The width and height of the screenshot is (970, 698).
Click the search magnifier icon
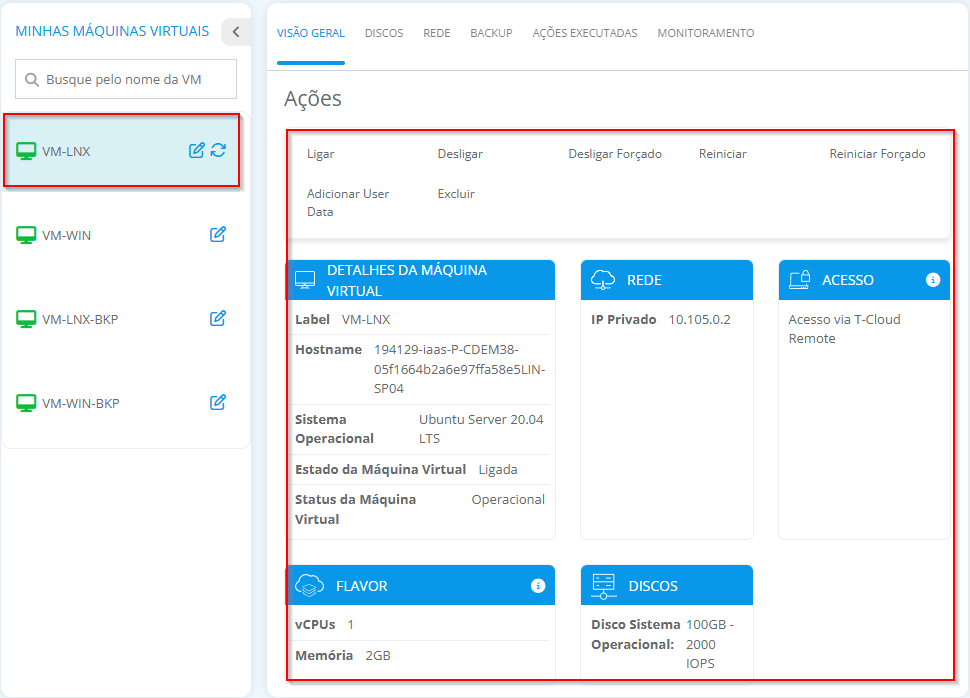pos(32,80)
